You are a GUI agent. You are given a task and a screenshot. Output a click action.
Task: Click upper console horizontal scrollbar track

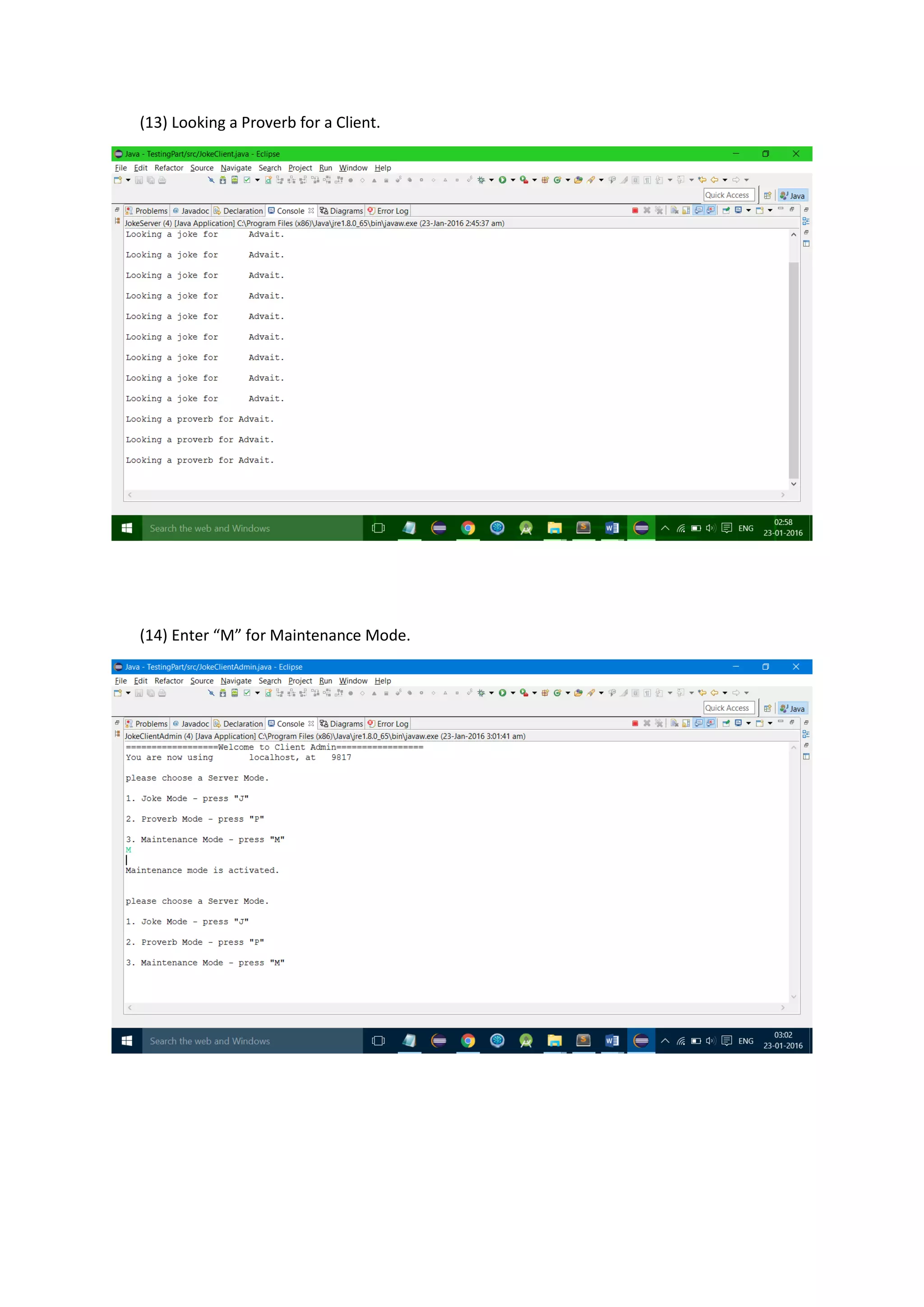(x=456, y=495)
